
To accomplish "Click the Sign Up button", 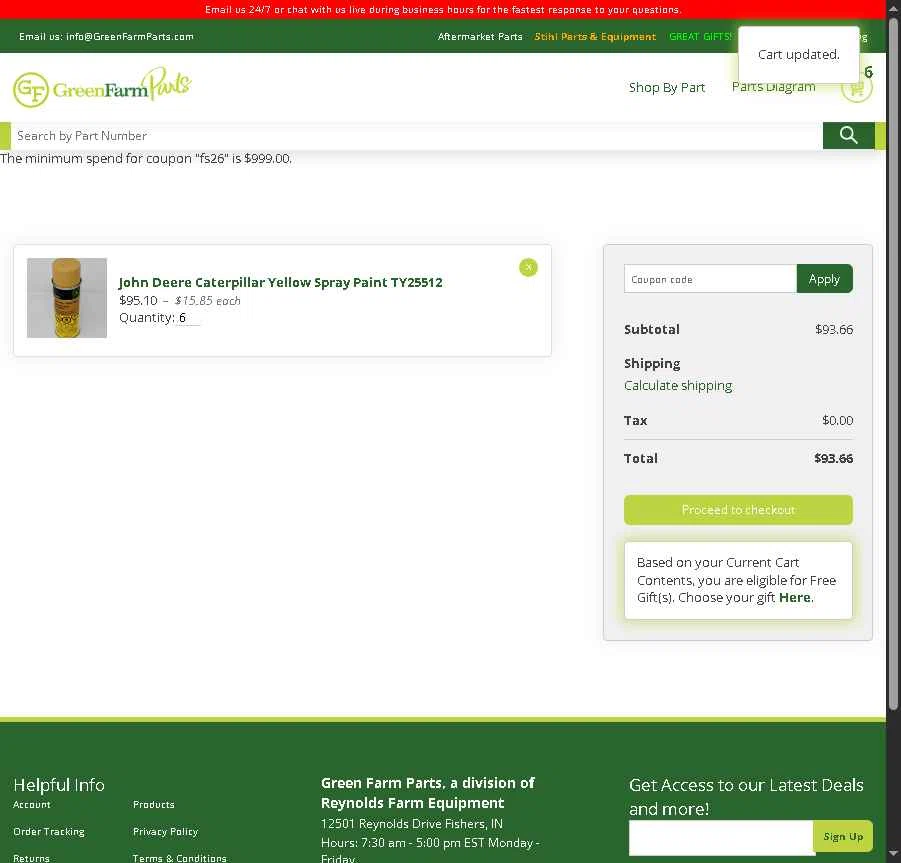I will [x=843, y=837].
